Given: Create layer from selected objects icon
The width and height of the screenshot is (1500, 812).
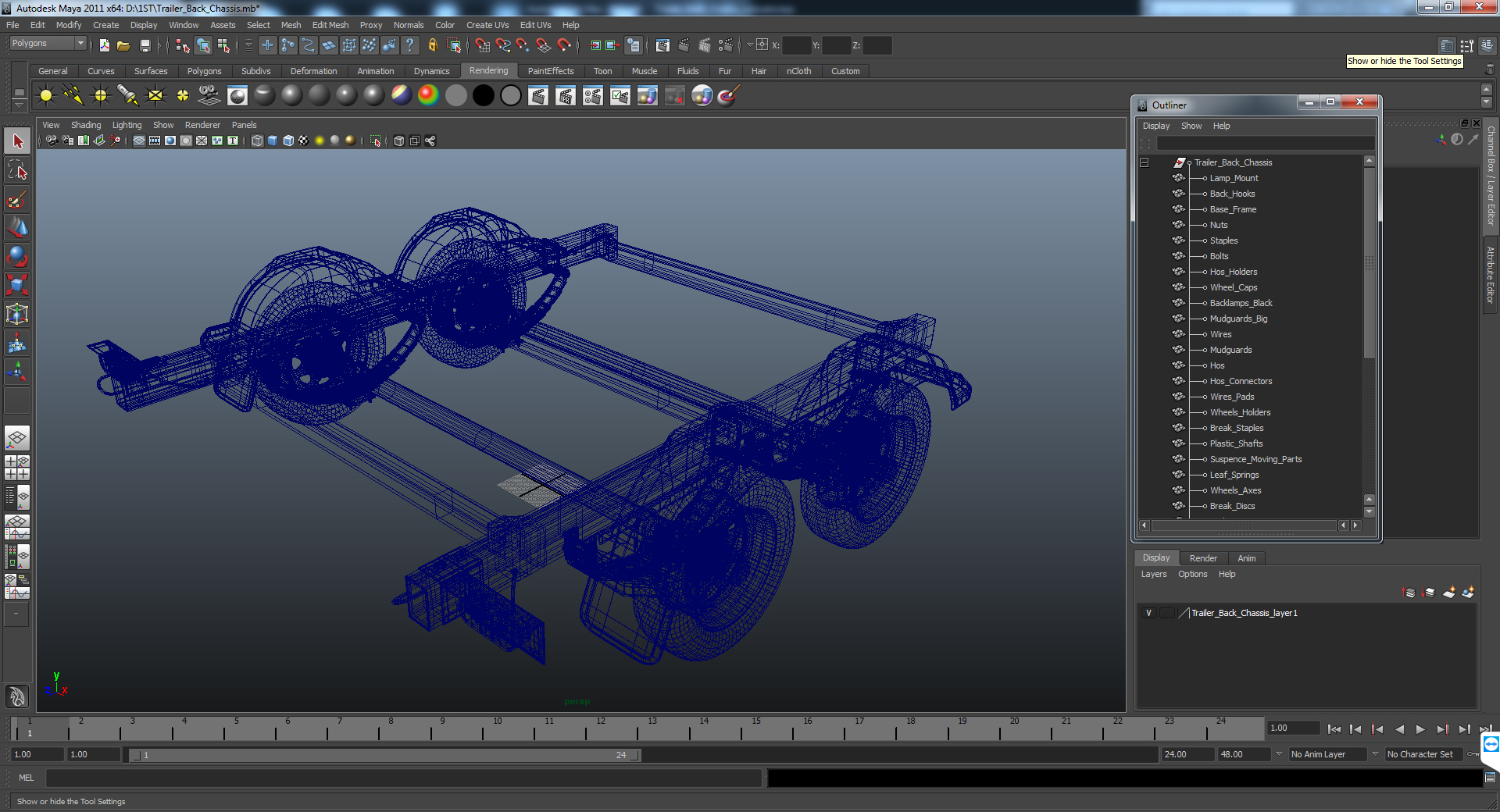Looking at the screenshot, I should [x=1469, y=593].
